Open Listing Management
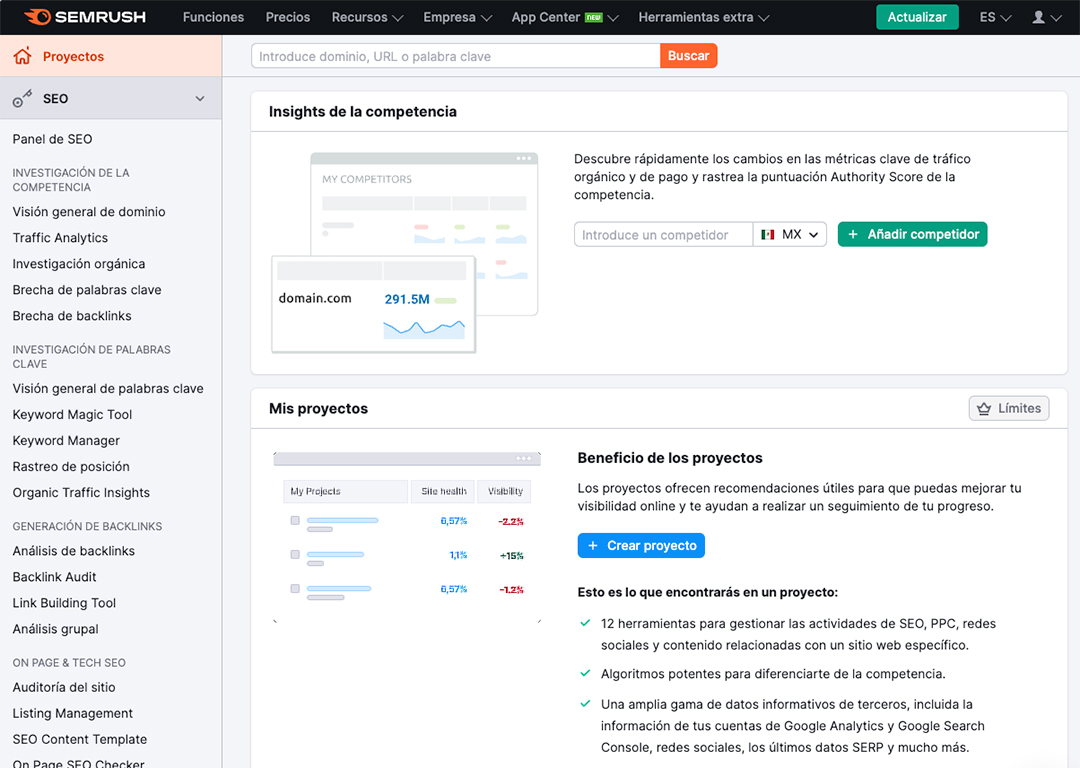The width and height of the screenshot is (1080, 768). [72, 714]
